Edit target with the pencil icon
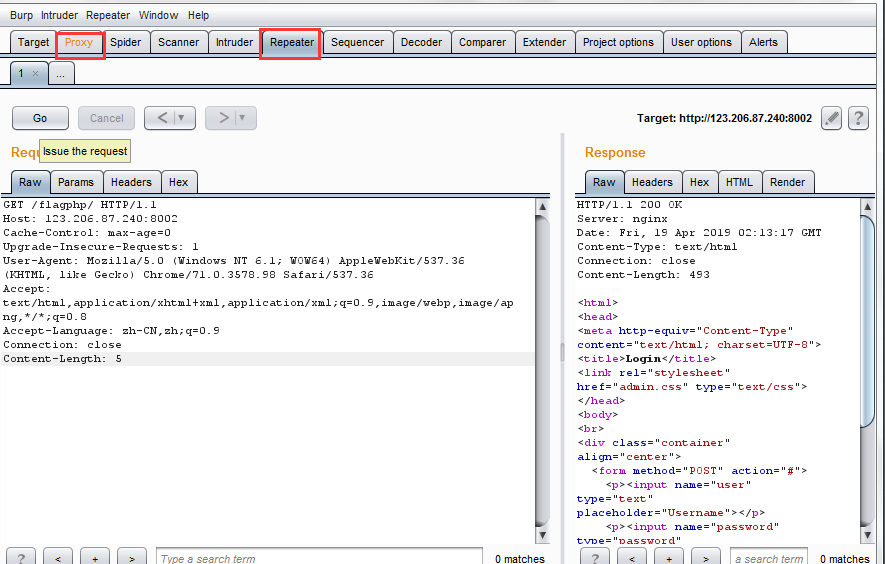This screenshot has height=564, width=885. tap(831, 118)
